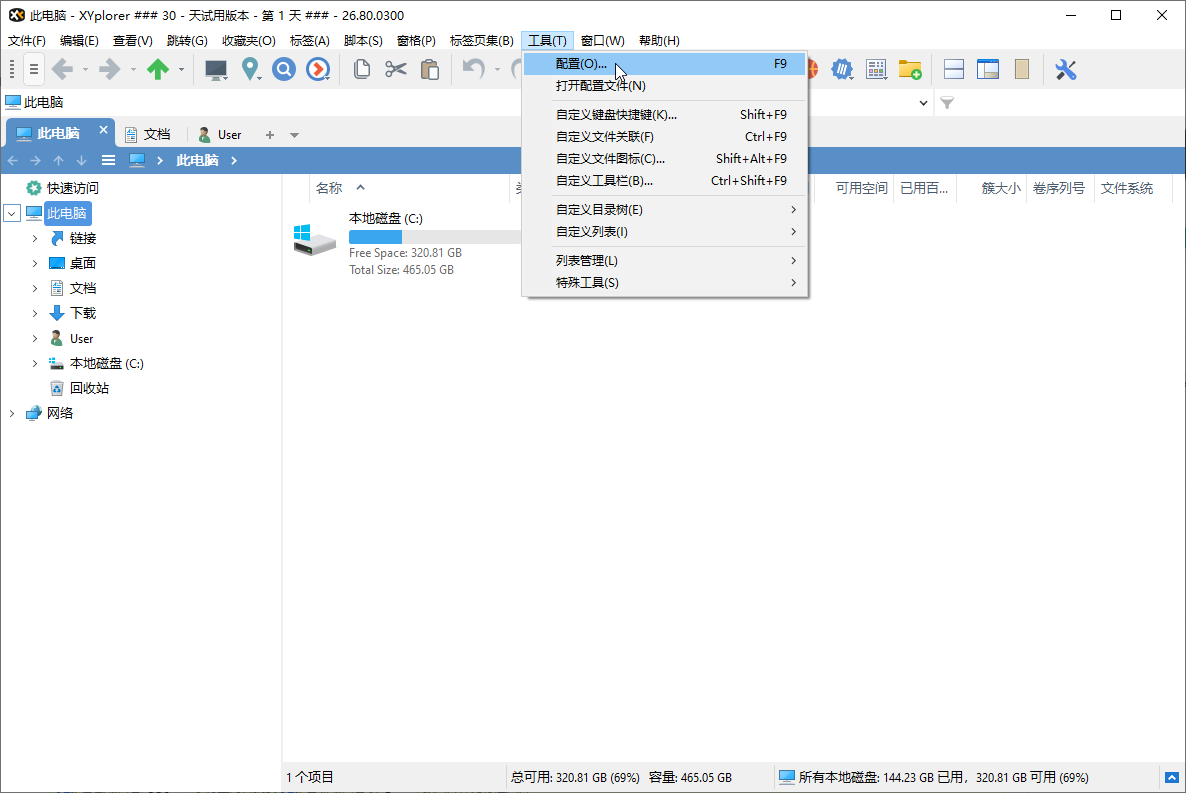Viewport: 1186px width, 793px height.
Task: Open Configuration via wrench icon
Action: [x=1065, y=70]
